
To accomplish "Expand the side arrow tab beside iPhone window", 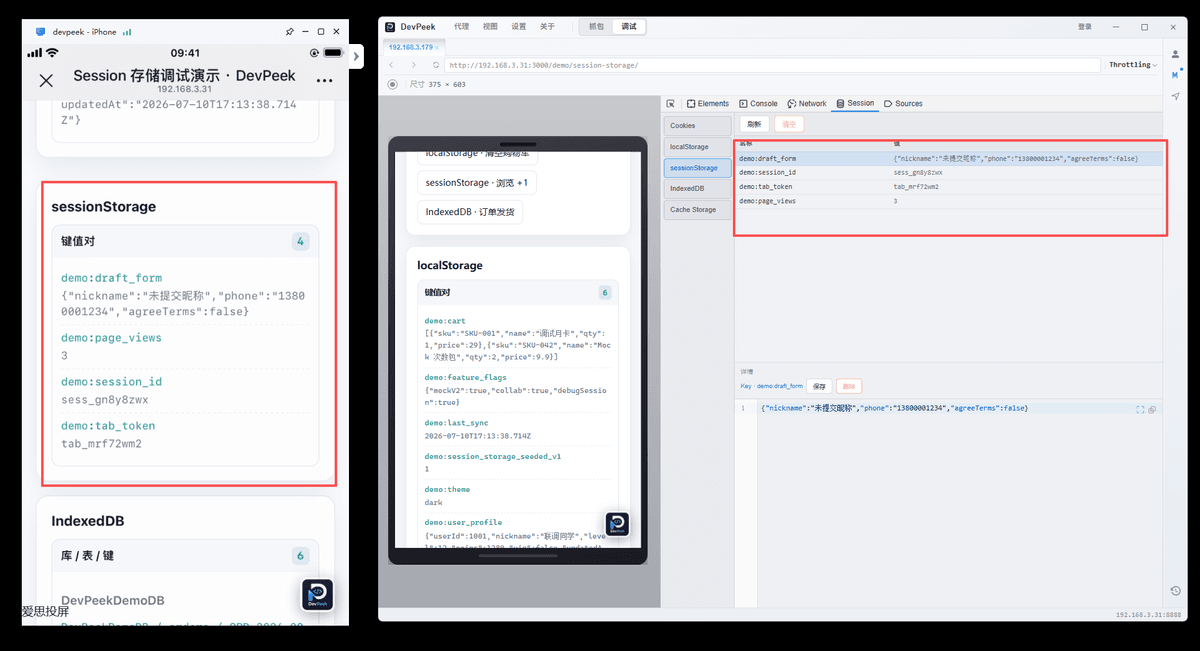I will pos(356,58).
